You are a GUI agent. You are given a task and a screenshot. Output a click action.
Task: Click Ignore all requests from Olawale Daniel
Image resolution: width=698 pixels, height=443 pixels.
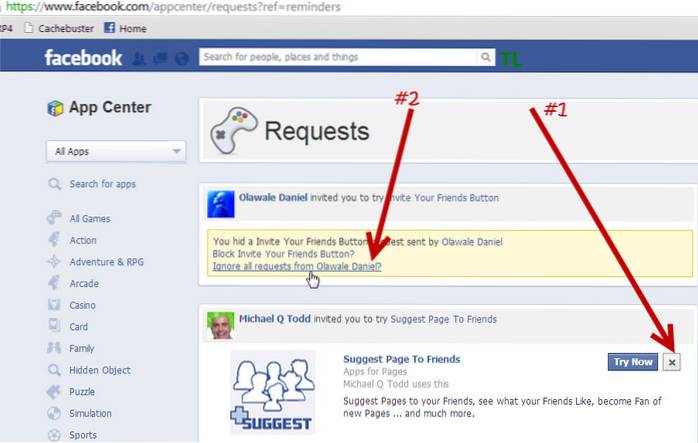[297, 266]
